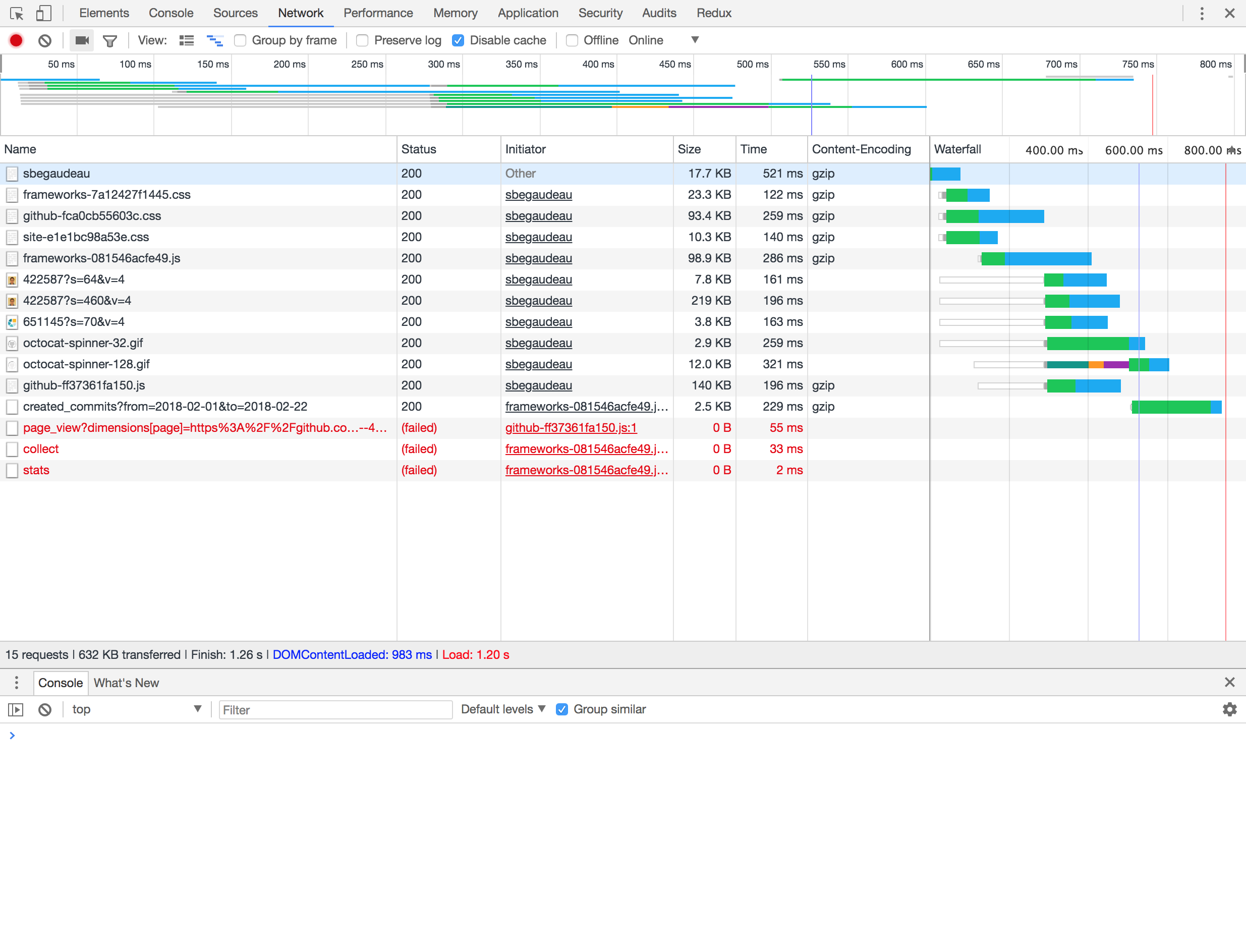Open initiator link of created_commits request

point(587,407)
